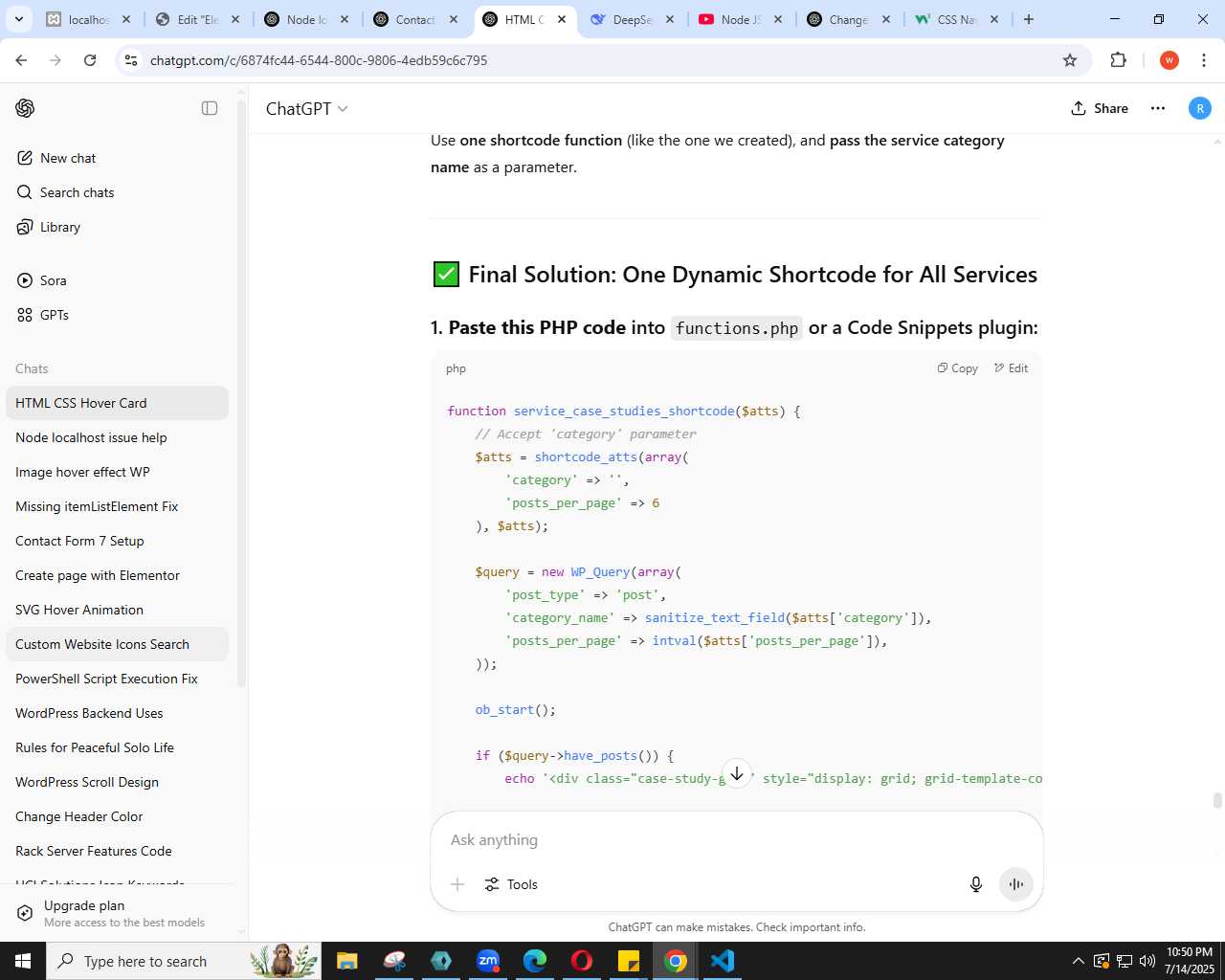Viewport: 1225px width, 980px height.
Task: Click the chat page scrollbar thumb
Action: (x=1217, y=801)
